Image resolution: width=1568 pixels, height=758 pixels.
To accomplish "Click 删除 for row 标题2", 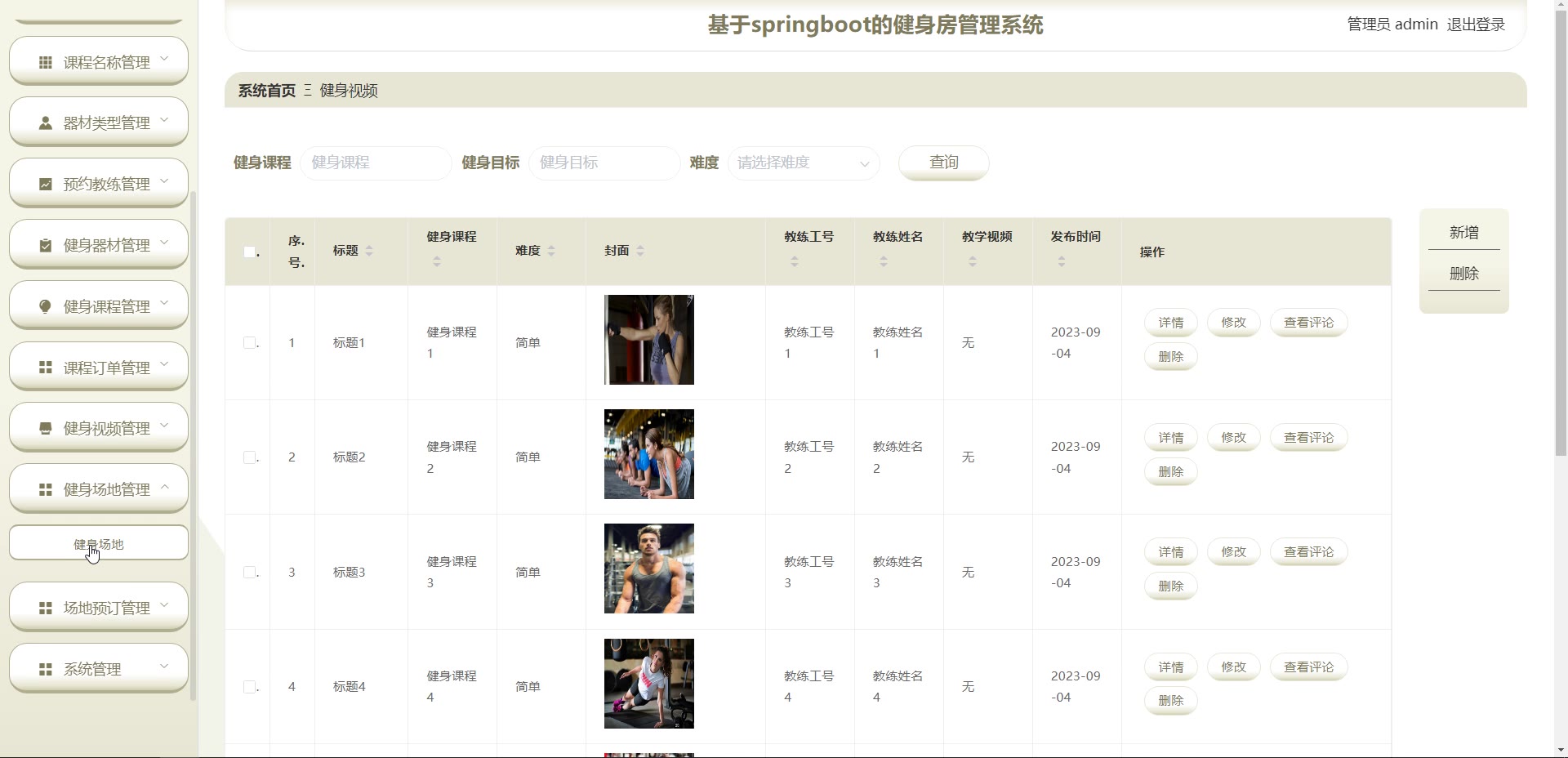I will pyautogui.click(x=1171, y=471).
